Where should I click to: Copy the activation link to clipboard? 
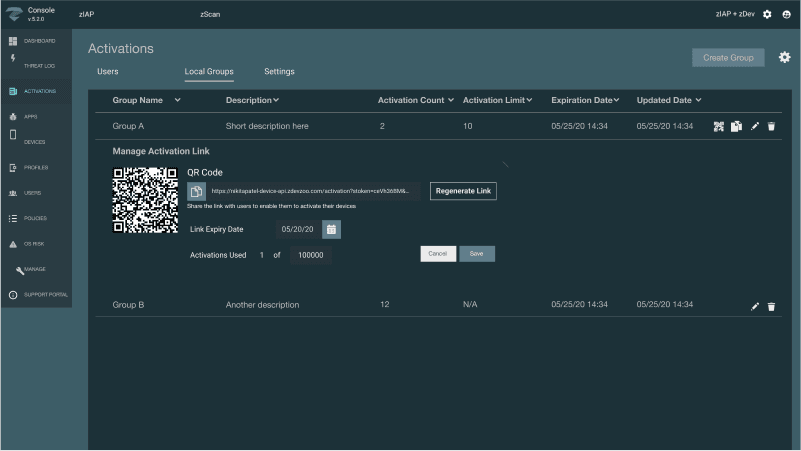click(197, 191)
